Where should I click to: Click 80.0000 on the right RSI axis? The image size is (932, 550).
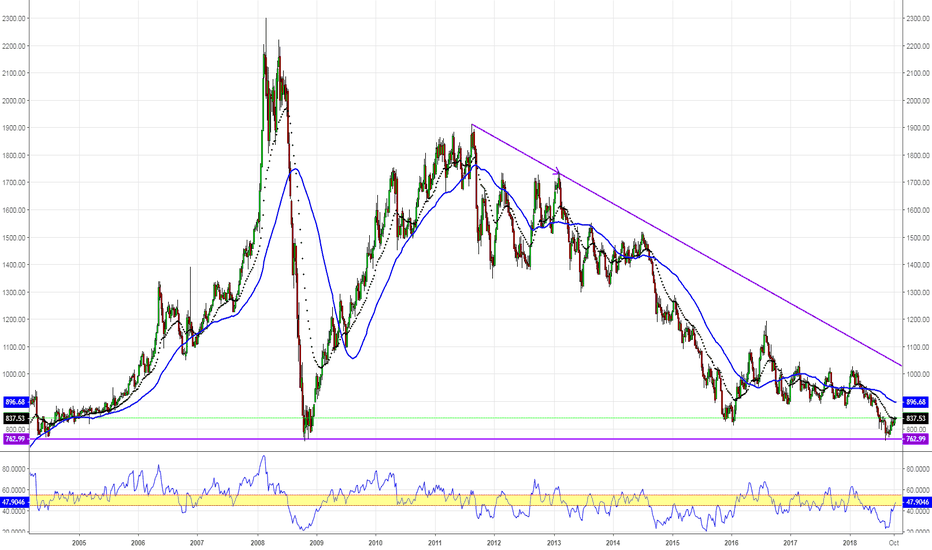tap(918, 469)
